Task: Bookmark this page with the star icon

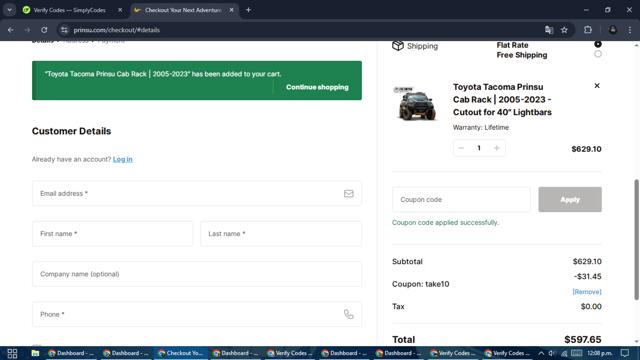Action: [564, 30]
